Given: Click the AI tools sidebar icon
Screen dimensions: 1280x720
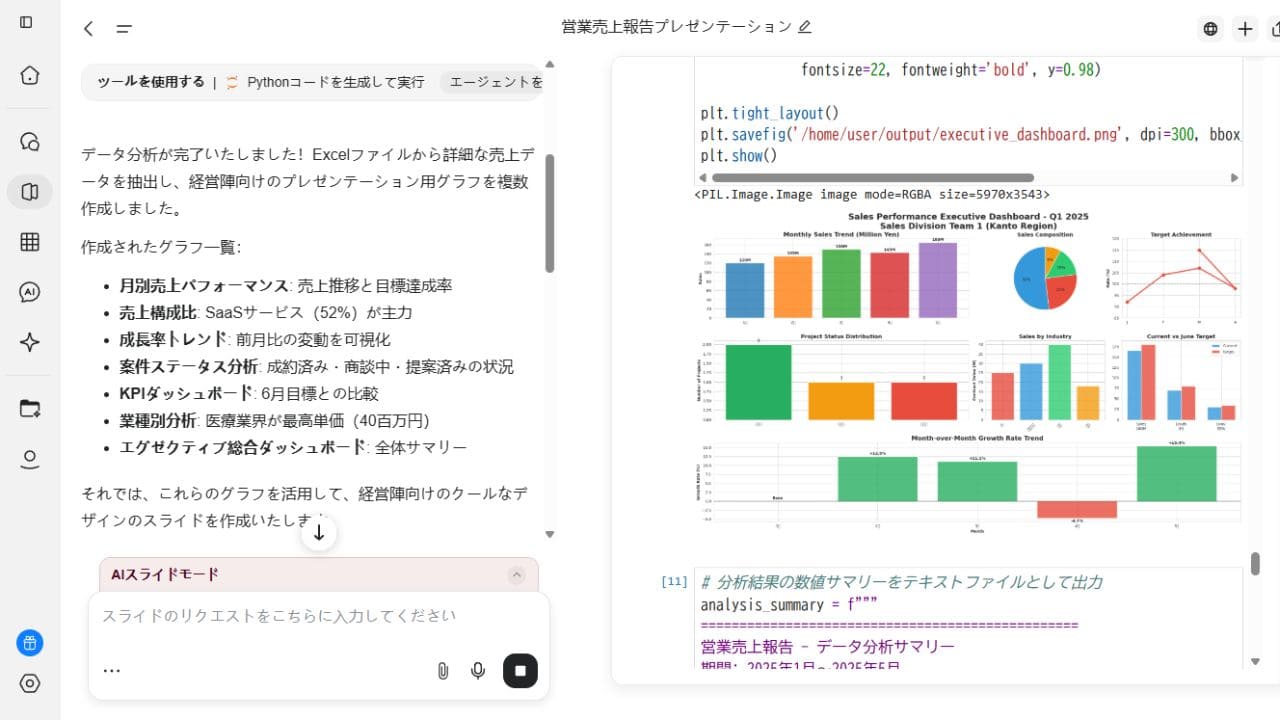Looking at the screenshot, I should pos(28,291).
